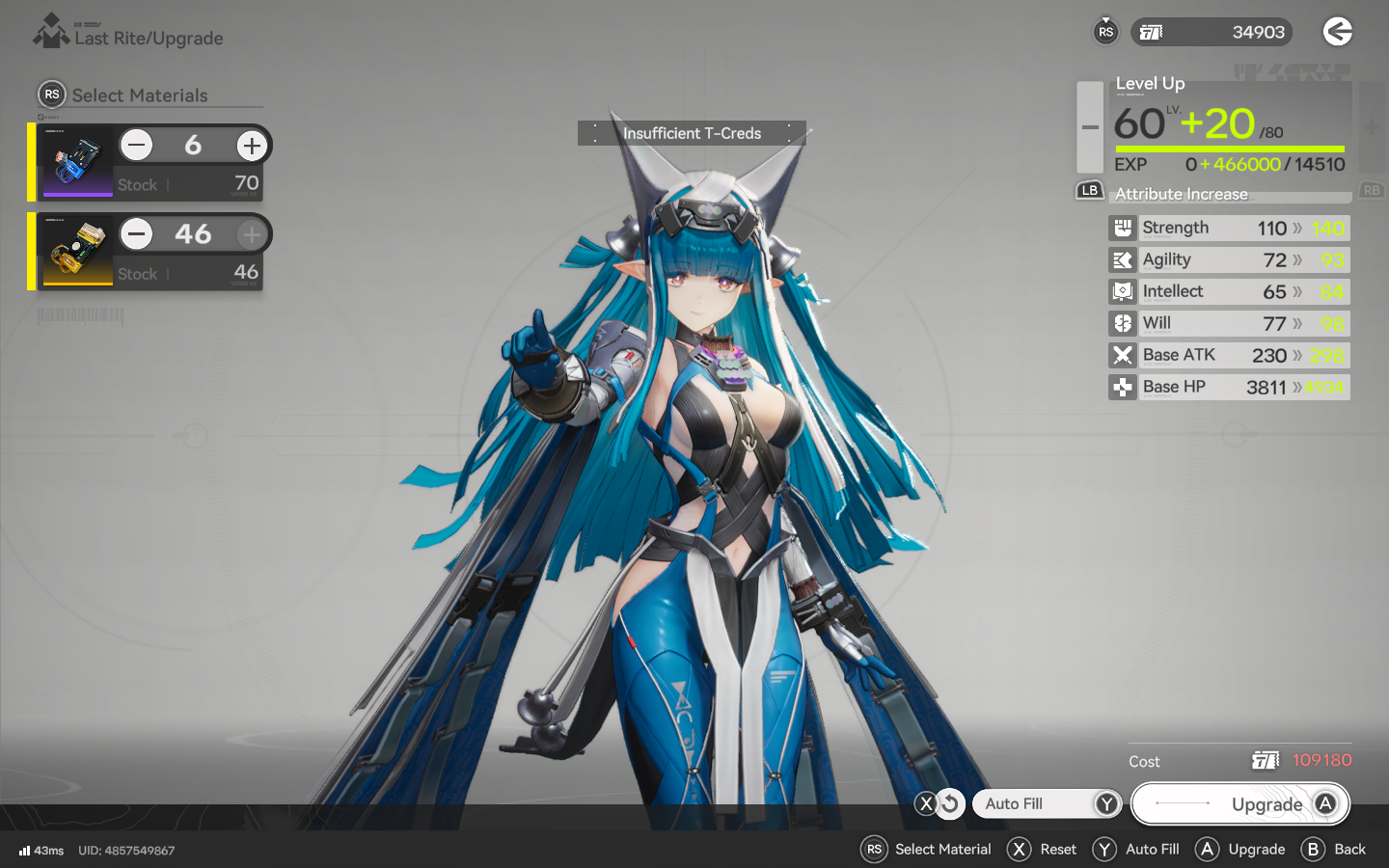Viewport: 1389px width, 868px height.
Task: Click the green EXP progress bar
Action: [x=1230, y=149]
